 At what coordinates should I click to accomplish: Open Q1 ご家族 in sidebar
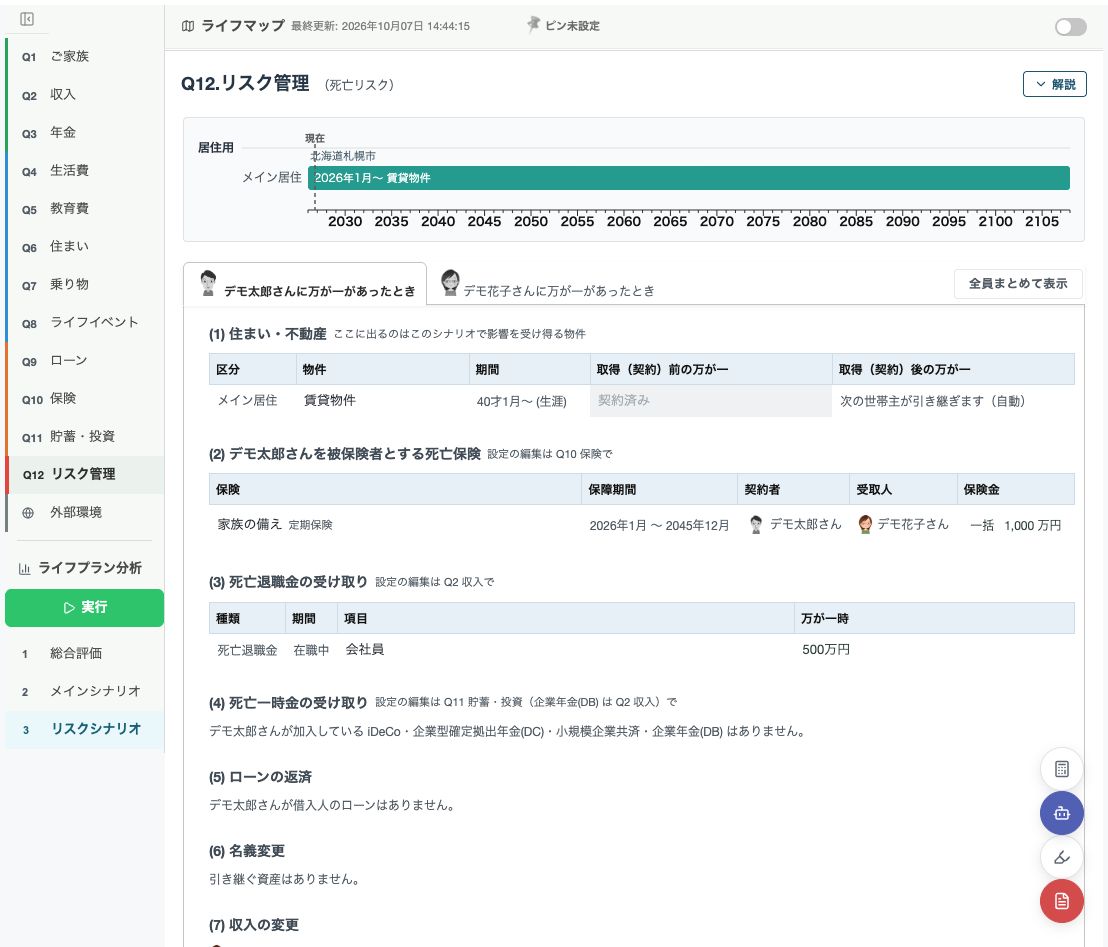85,57
